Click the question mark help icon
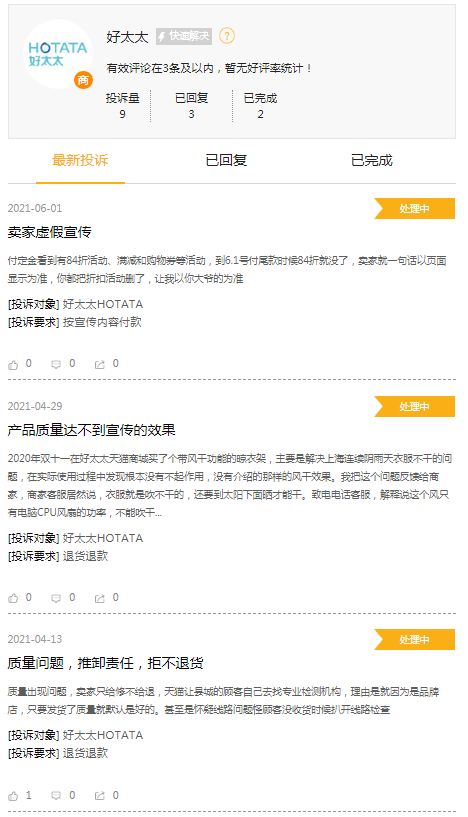Viewport: 468px width, 817px height. (227, 36)
